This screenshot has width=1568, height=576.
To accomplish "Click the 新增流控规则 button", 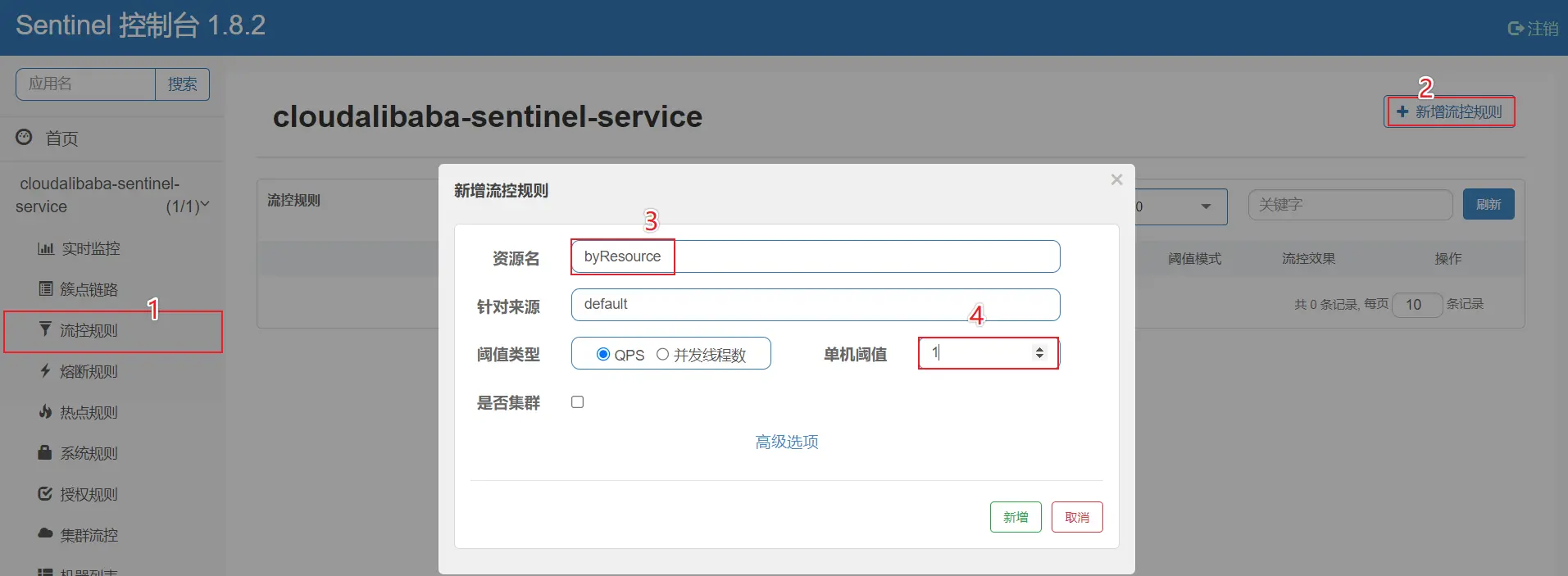I will click(1449, 111).
